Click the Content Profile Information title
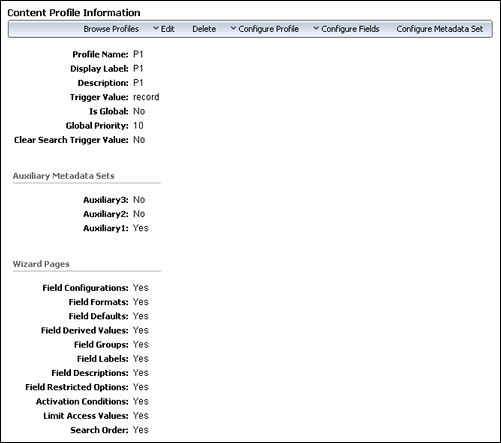 (74, 13)
